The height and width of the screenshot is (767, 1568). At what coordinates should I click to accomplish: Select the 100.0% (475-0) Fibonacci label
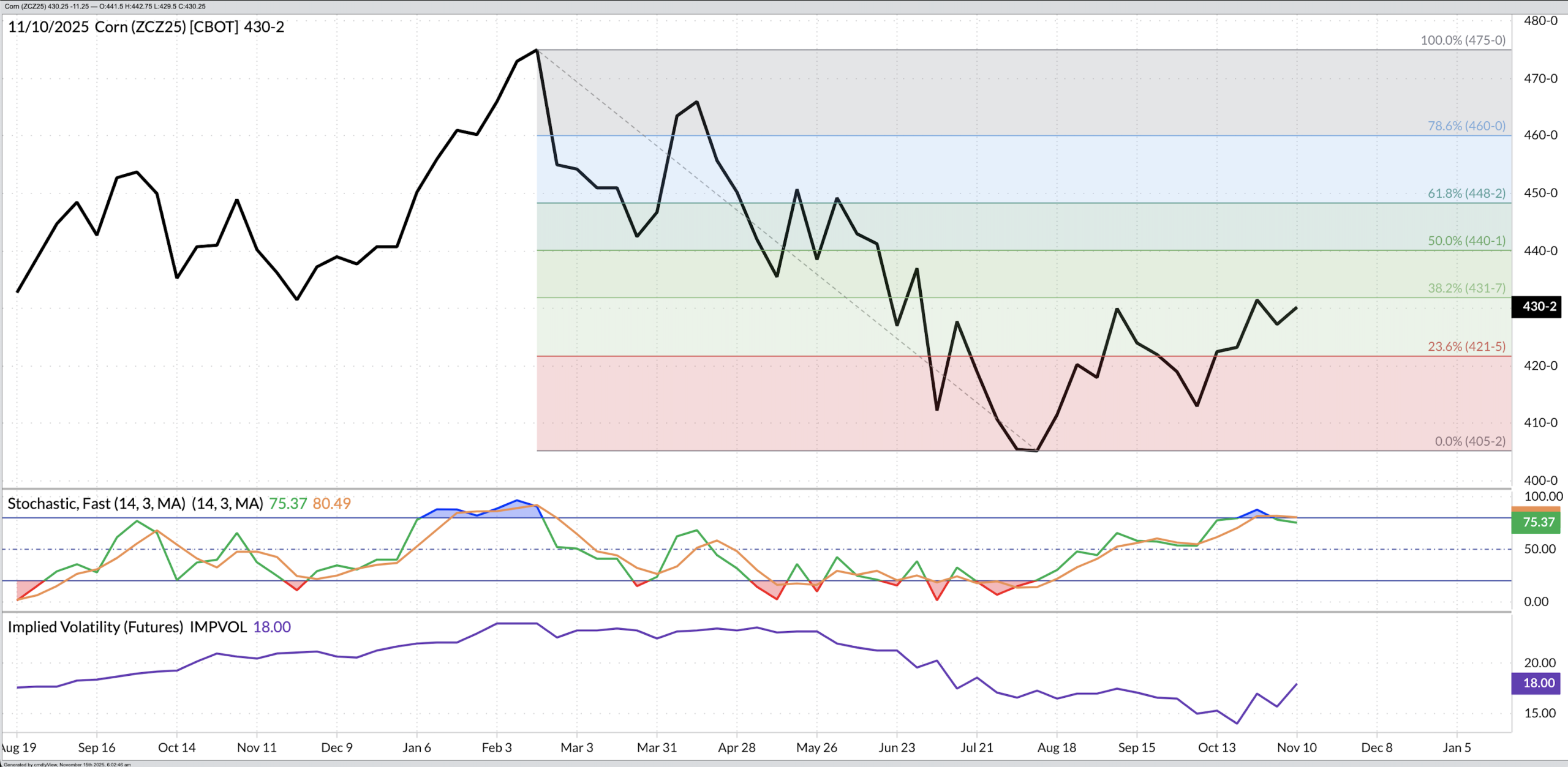click(1462, 40)
